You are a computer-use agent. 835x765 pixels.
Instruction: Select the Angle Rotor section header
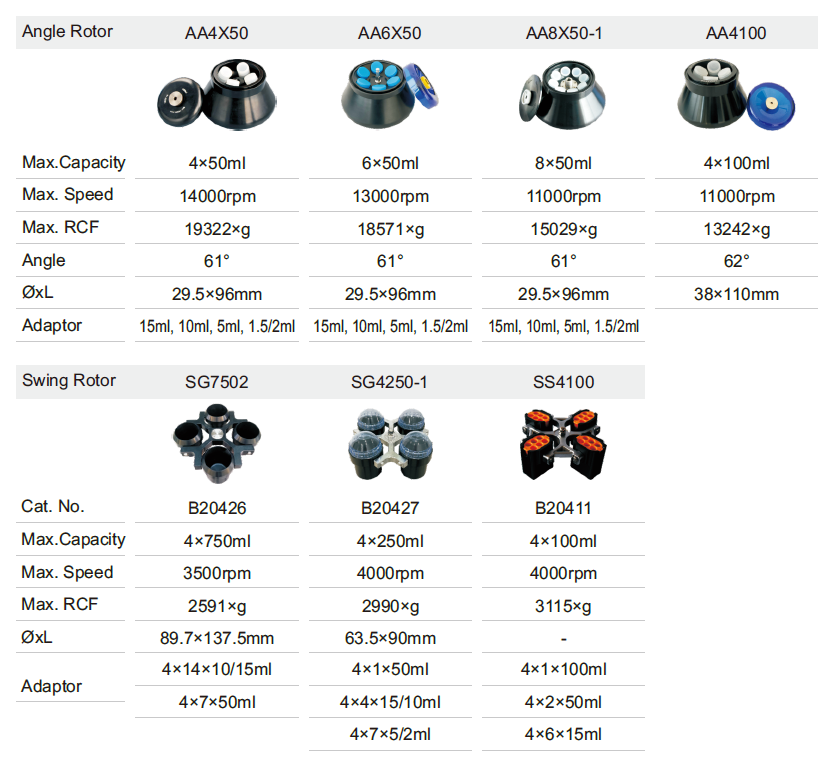click(x=67, y=31)
